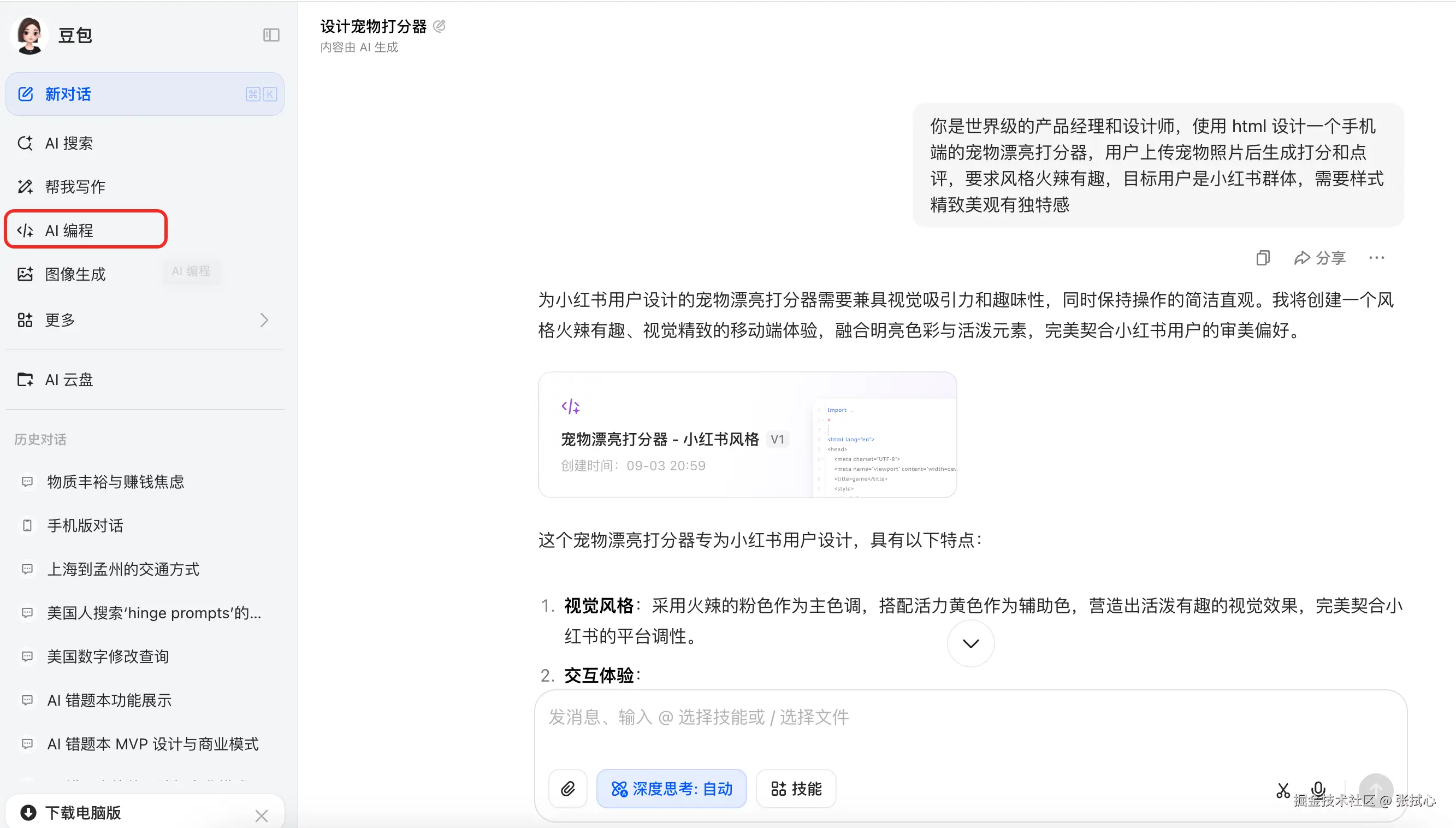Open the three-dot more options menu
This screenshot has width=1456, height=828.
[1376, 258]
